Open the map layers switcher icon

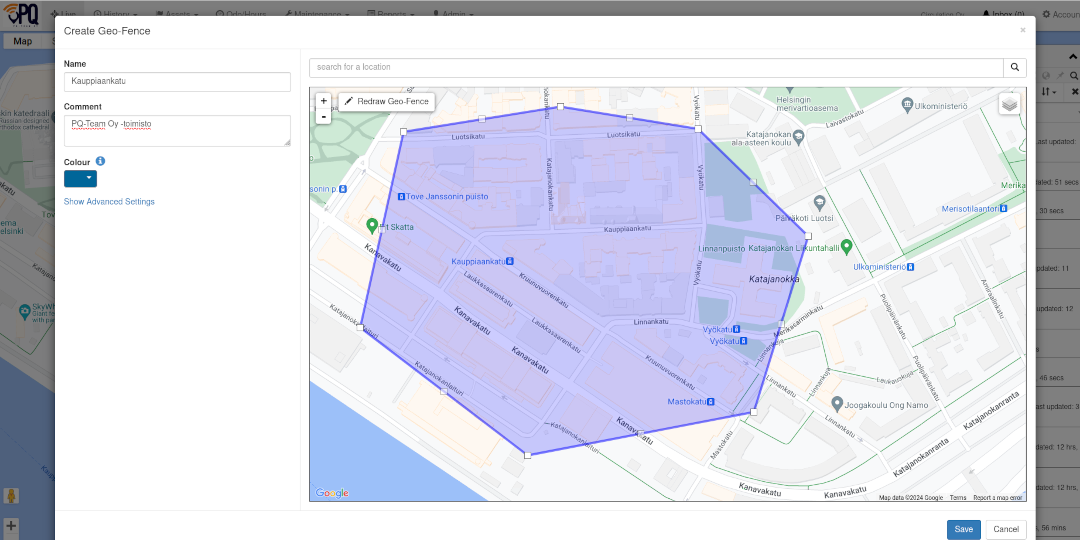(1010, 104)
